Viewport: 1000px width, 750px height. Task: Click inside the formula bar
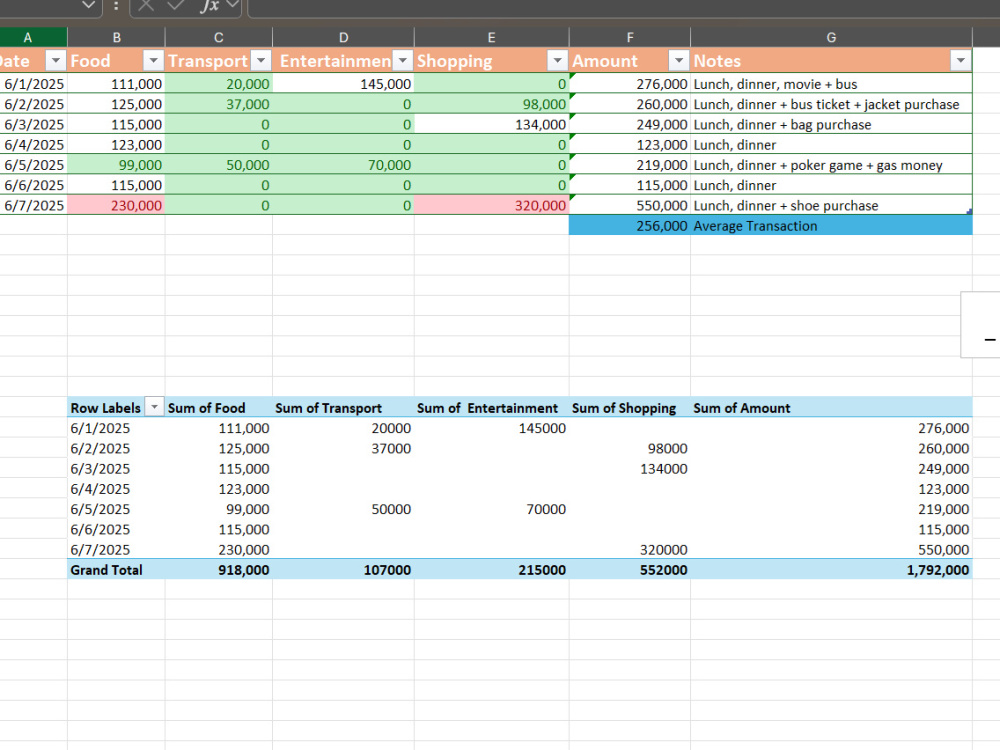pos(624,7)
